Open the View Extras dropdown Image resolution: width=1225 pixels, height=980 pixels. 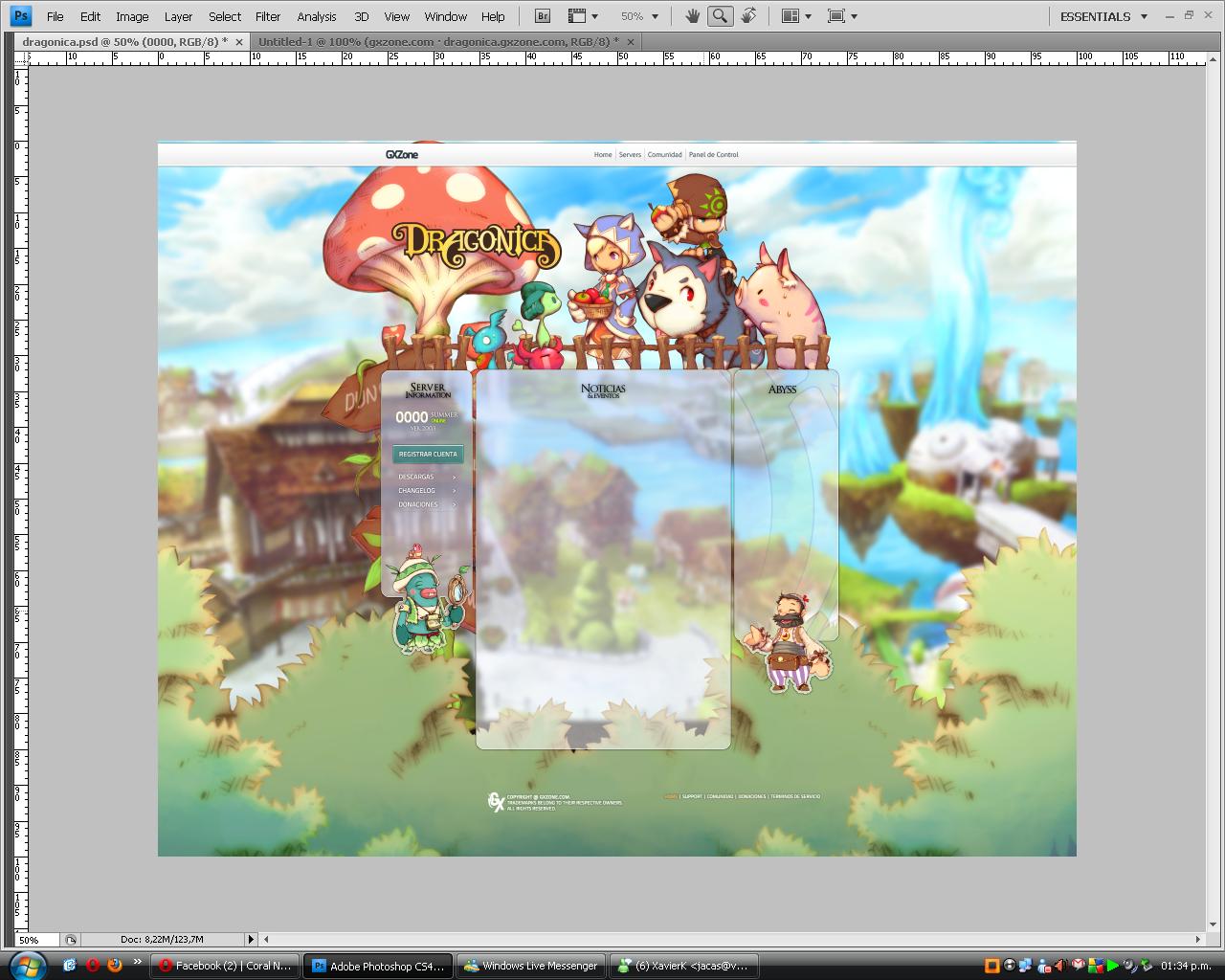[x=582, y=16]
